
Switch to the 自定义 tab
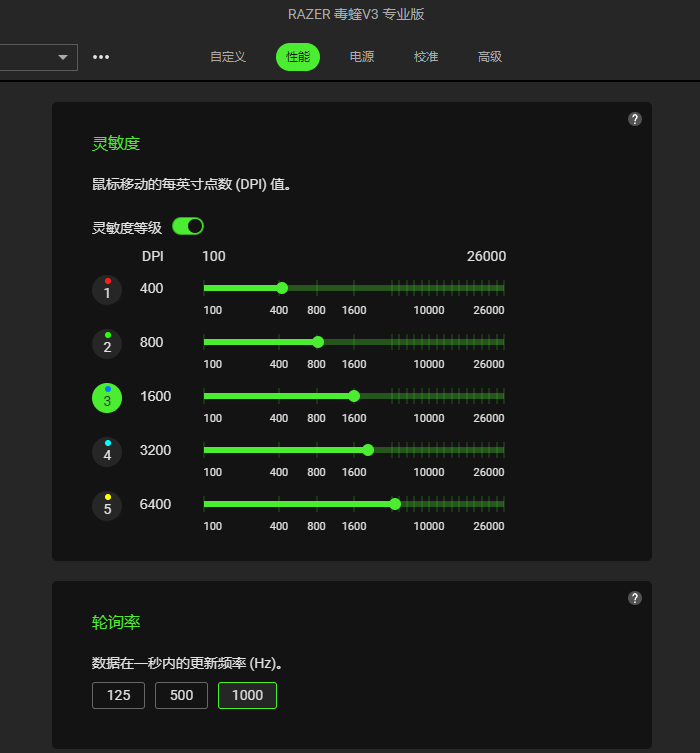point(228,57)
